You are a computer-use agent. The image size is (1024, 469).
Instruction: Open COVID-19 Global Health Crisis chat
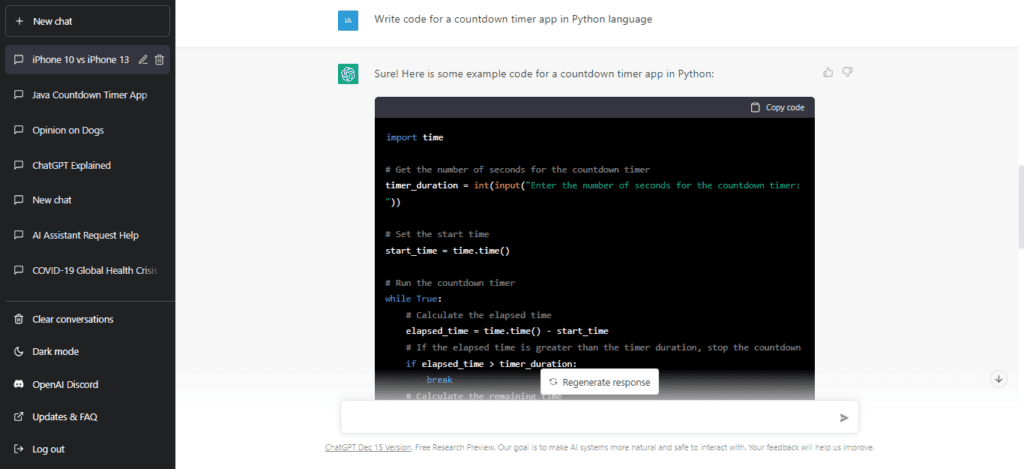click(x=94, y=270)
